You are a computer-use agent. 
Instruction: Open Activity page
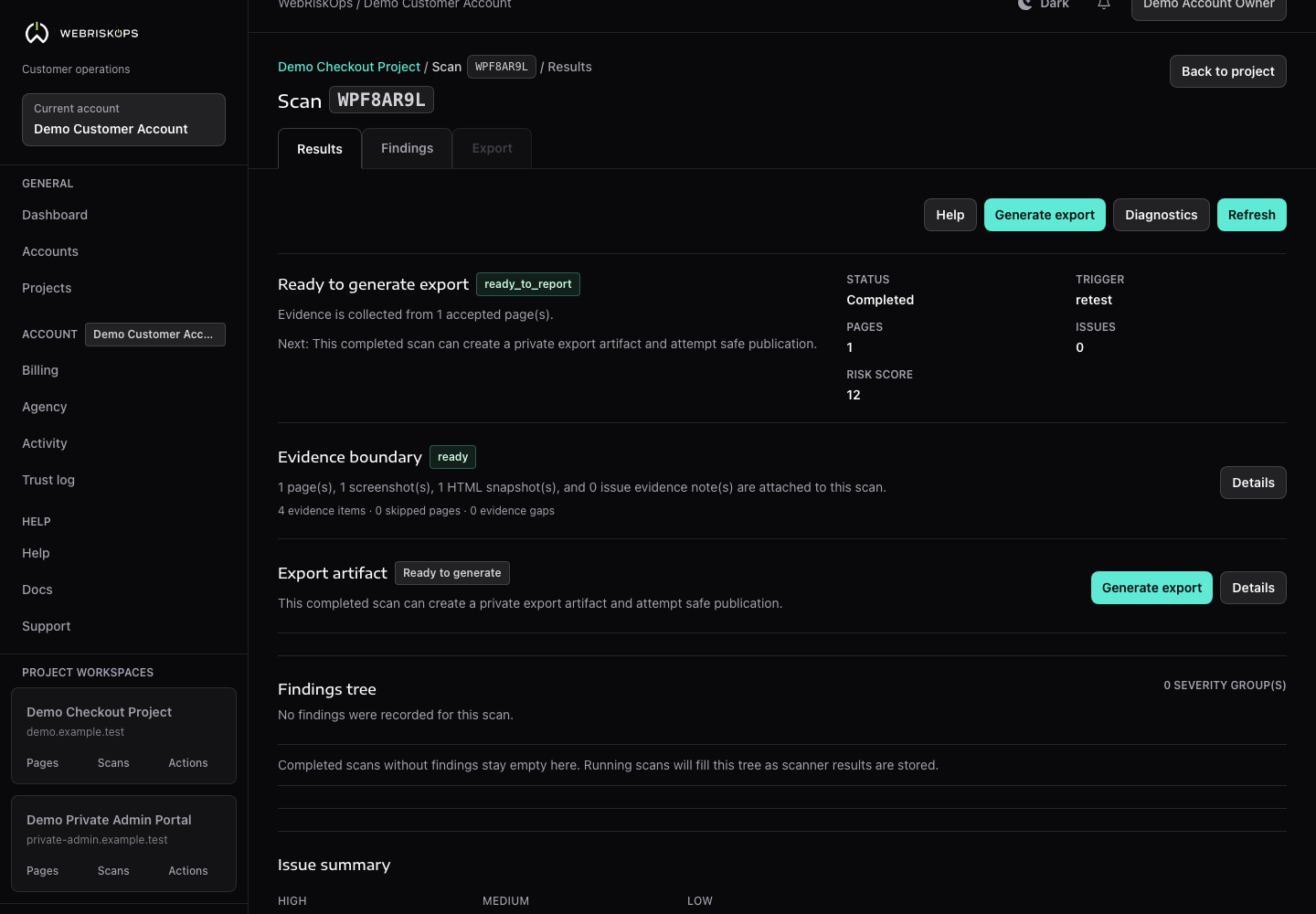(x=45, y=443)
